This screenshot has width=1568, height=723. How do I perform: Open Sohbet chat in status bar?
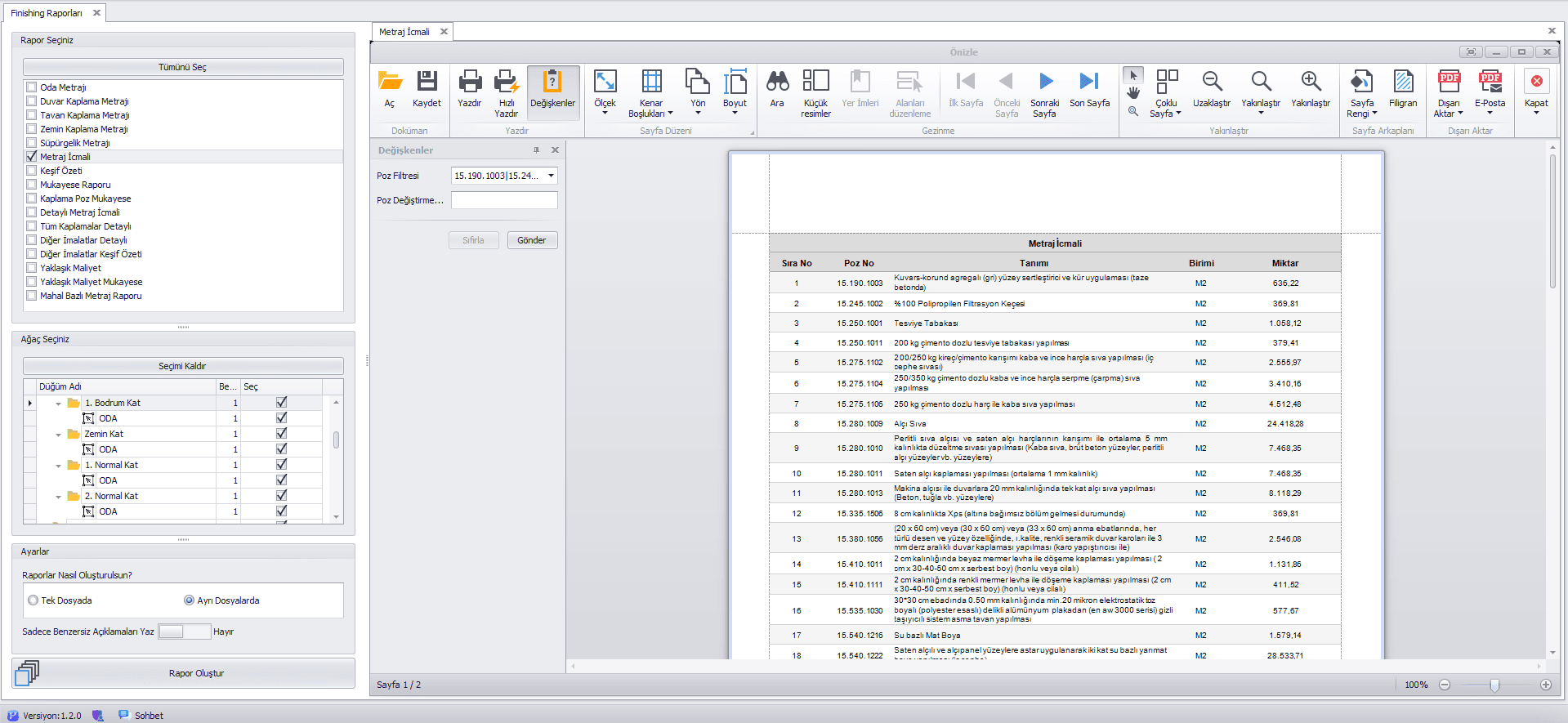pyautogui.click(x=141, y=715)
